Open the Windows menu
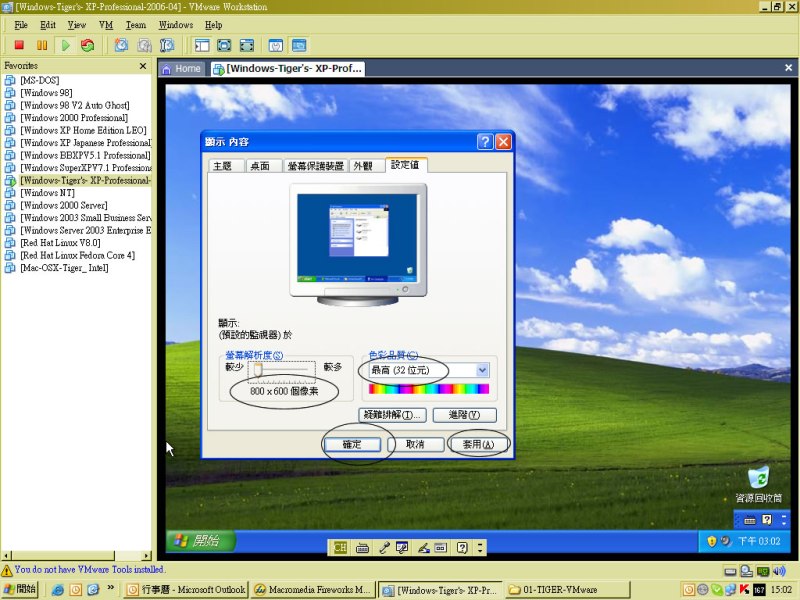The width and height of the screenshot is (800, 600). point(176,25)
